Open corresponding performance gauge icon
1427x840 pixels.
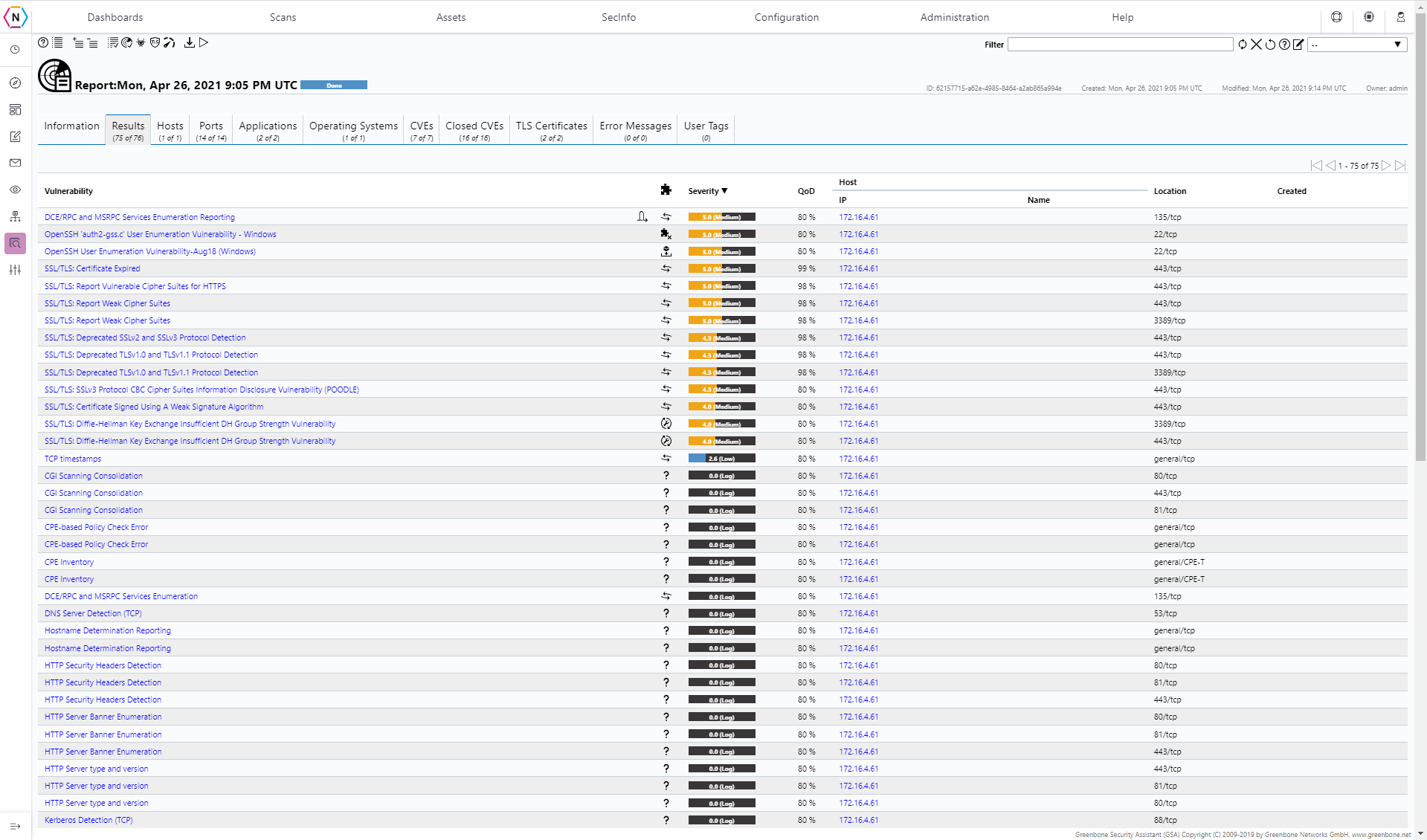(170, 43)
